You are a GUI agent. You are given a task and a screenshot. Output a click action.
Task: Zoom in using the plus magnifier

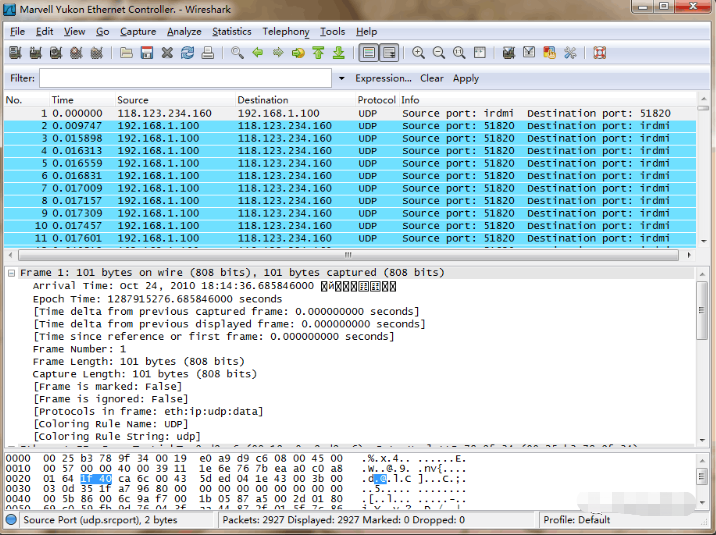(x=418, y=53)
